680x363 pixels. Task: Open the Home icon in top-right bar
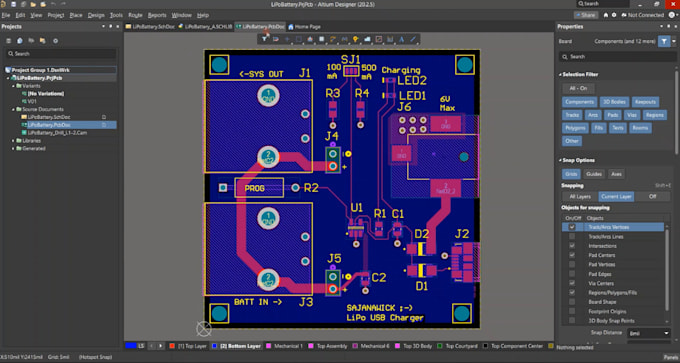point(606,15)
